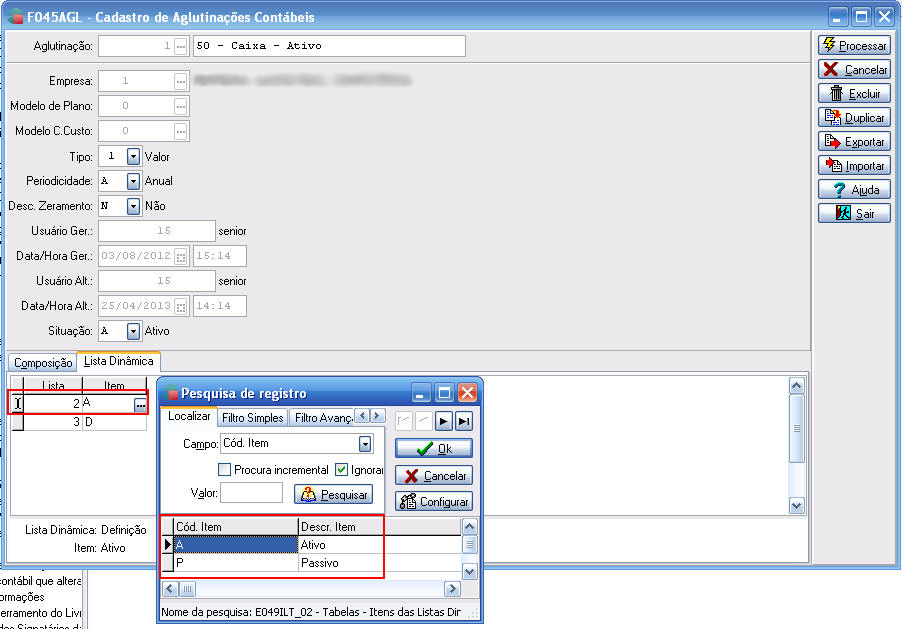Click the Lista column header
Screen dimensions: 902x629
coord(53,385)
